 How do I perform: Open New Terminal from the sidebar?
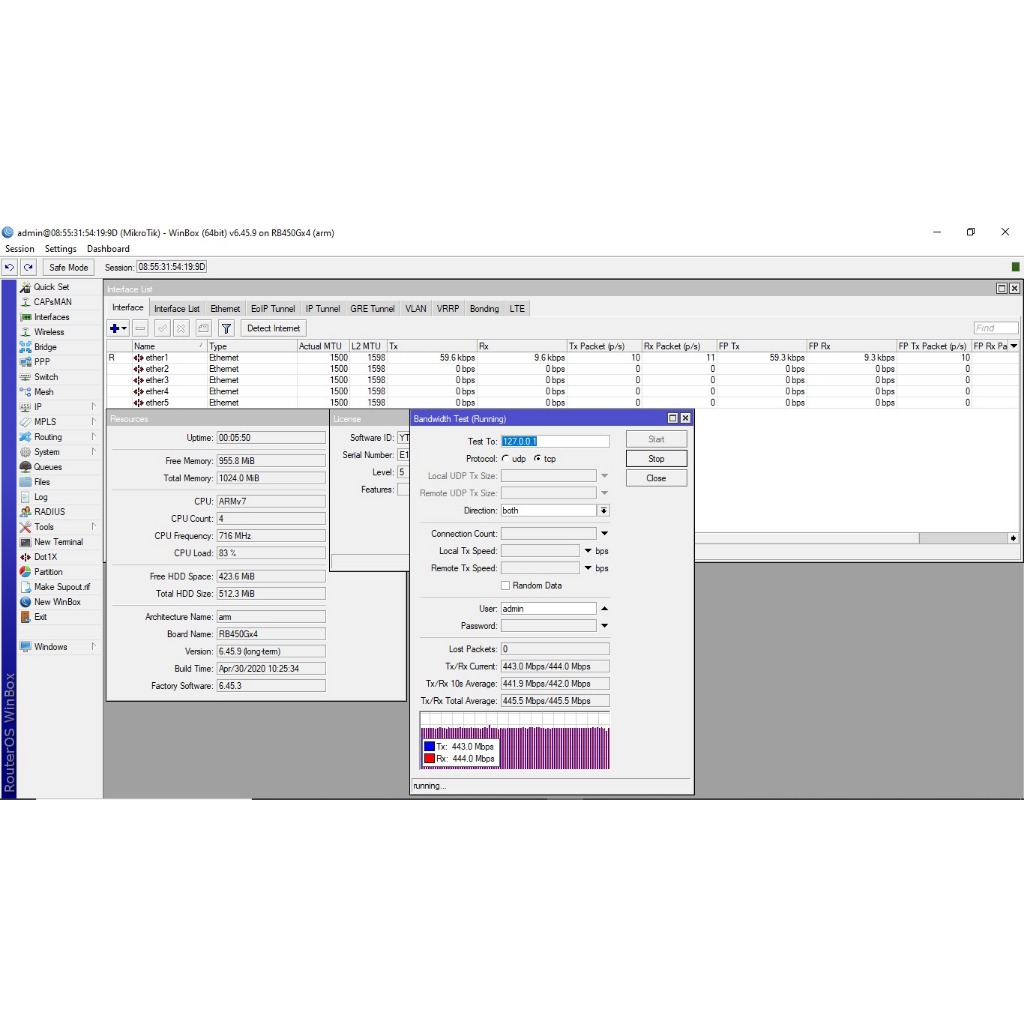point(58,542)
